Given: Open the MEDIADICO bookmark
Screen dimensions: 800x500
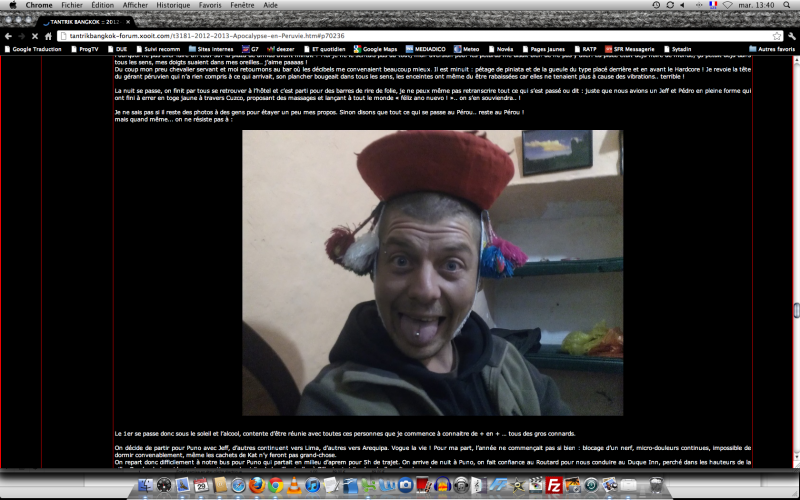Looking at the screenshot, I should coord(426,49).
